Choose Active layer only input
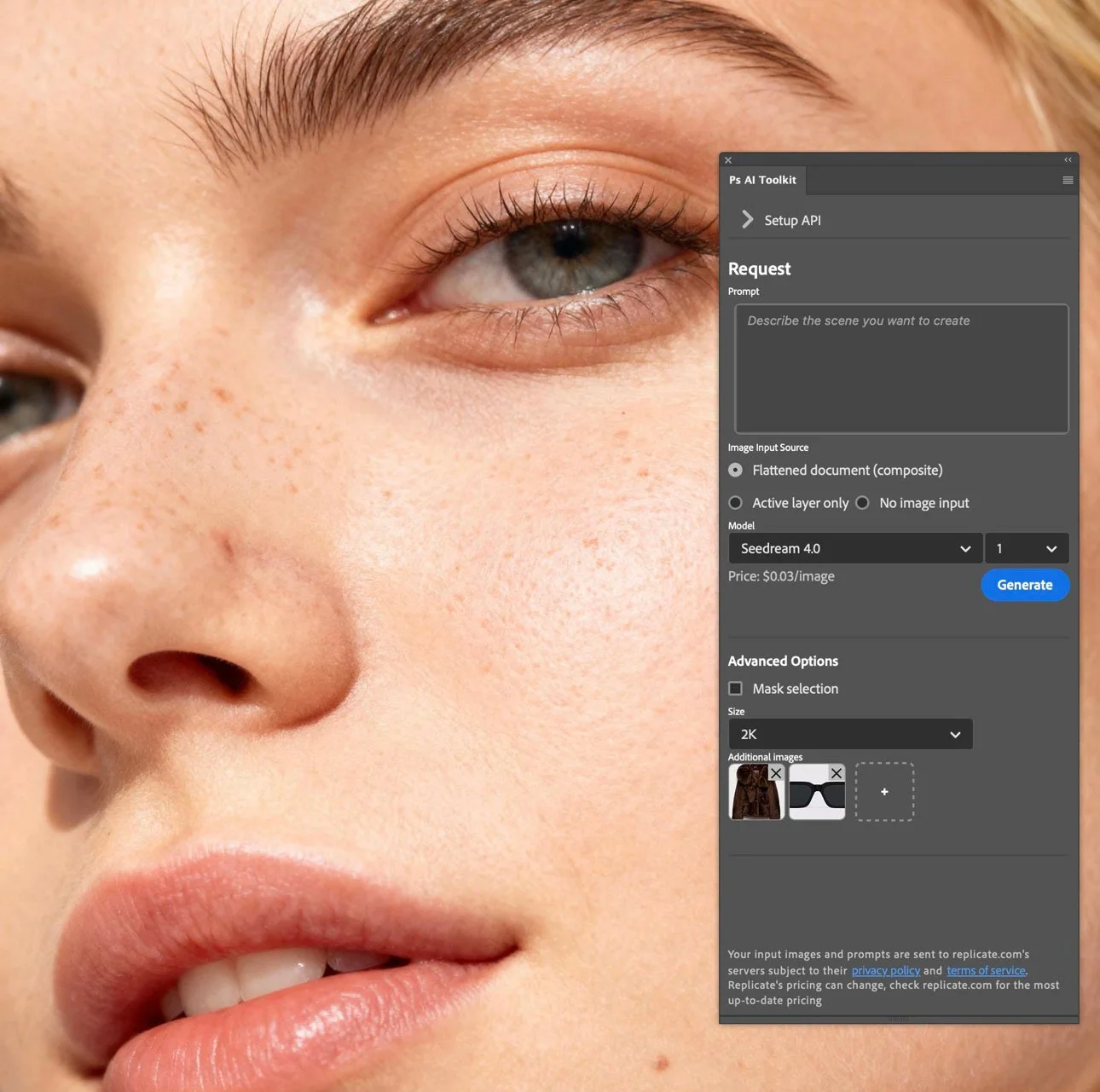 735,503
